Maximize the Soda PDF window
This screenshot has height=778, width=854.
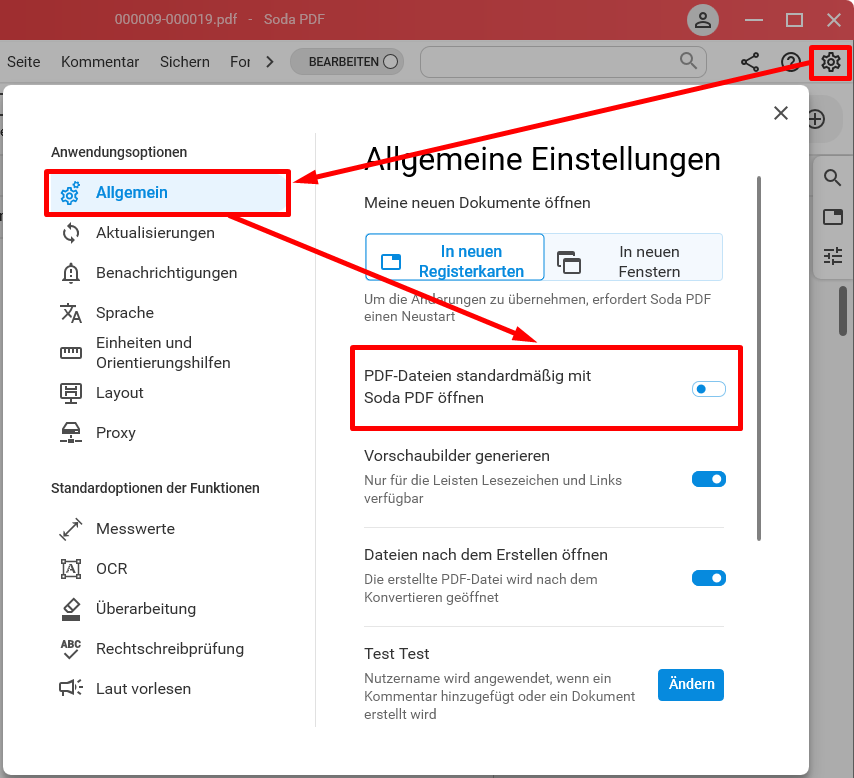tap(794, 20)
